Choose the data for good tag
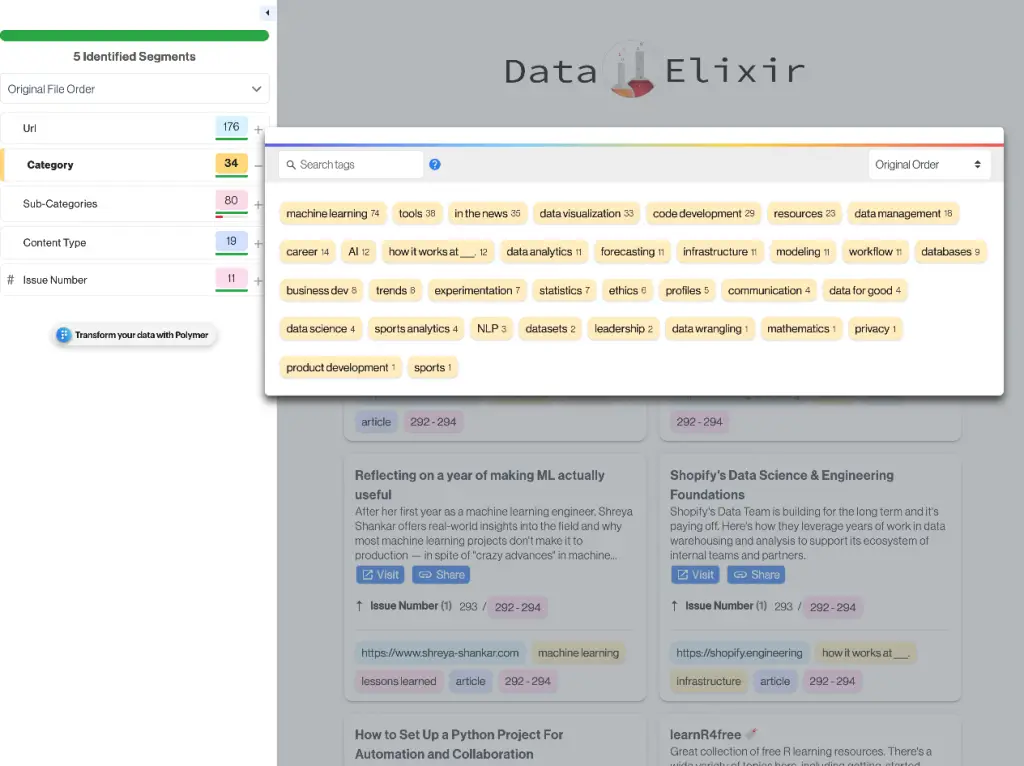1024x766 pixels. 865,290
